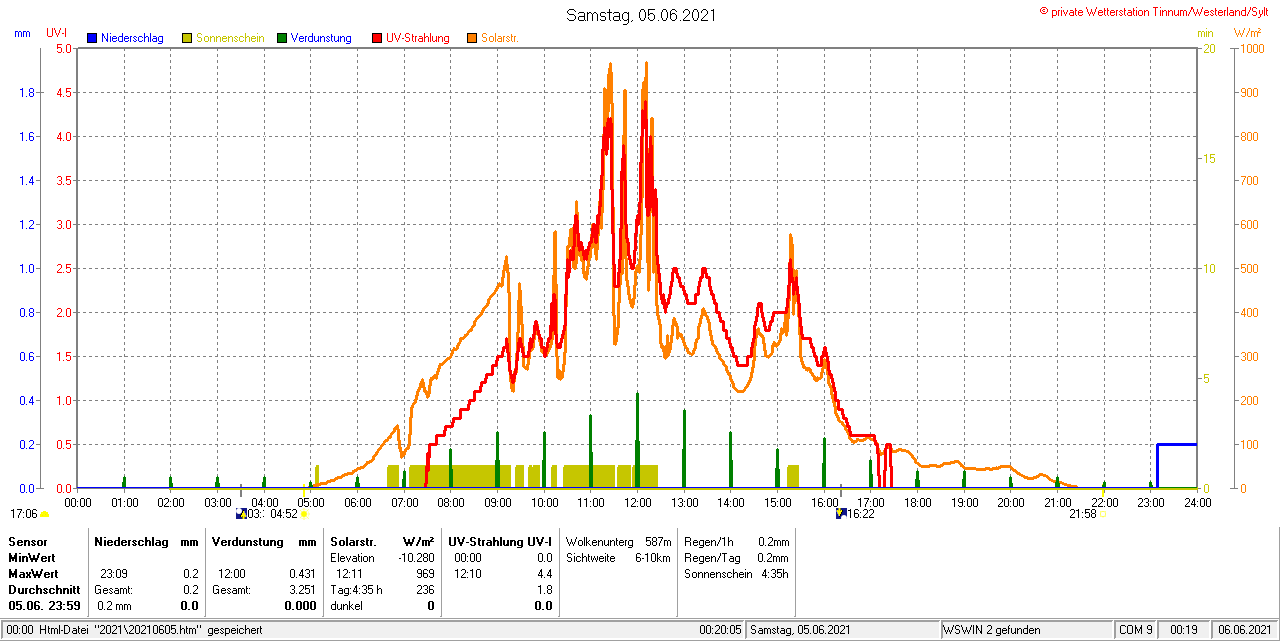Click the Durchschnitt row label
1280x641 pixels.
44,590
